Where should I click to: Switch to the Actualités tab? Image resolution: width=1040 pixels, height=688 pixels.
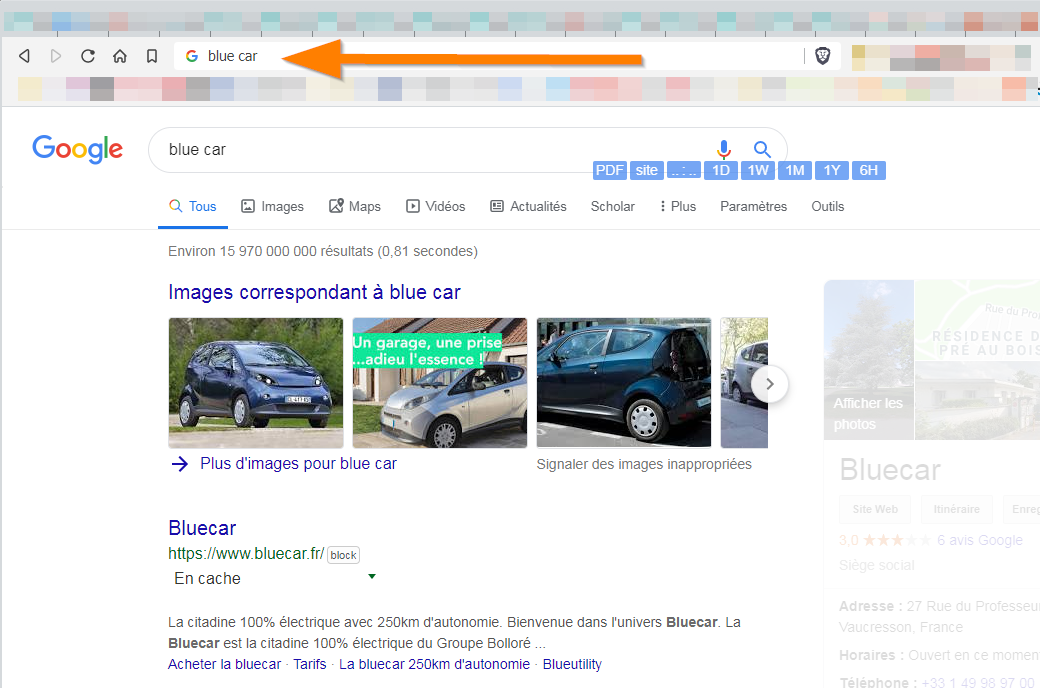pyautogui.click(x=528, y=206)
